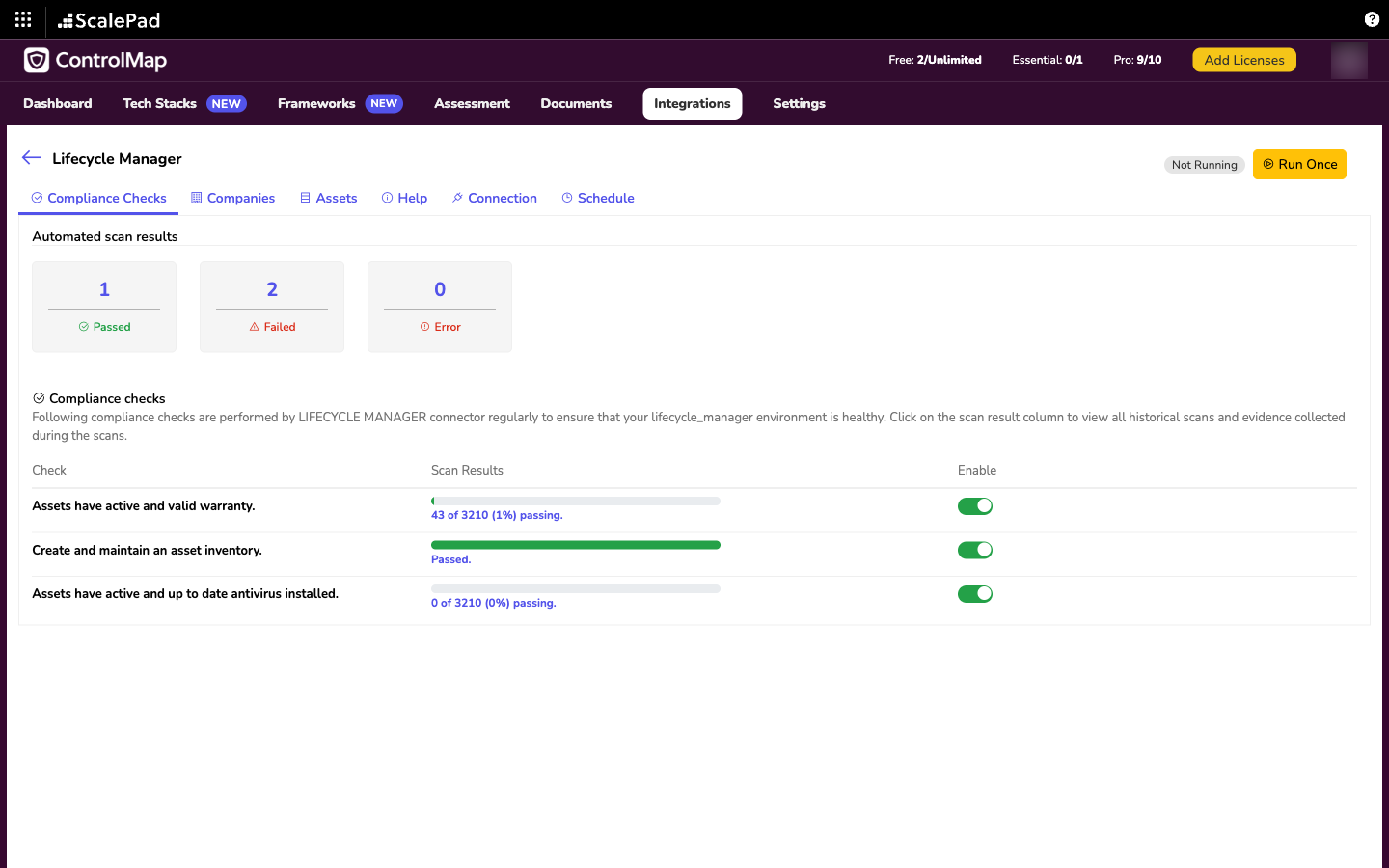This screenshot has height=868, width=1389.
Task: Open the Schedule tab
Action: tap(598, 198)
